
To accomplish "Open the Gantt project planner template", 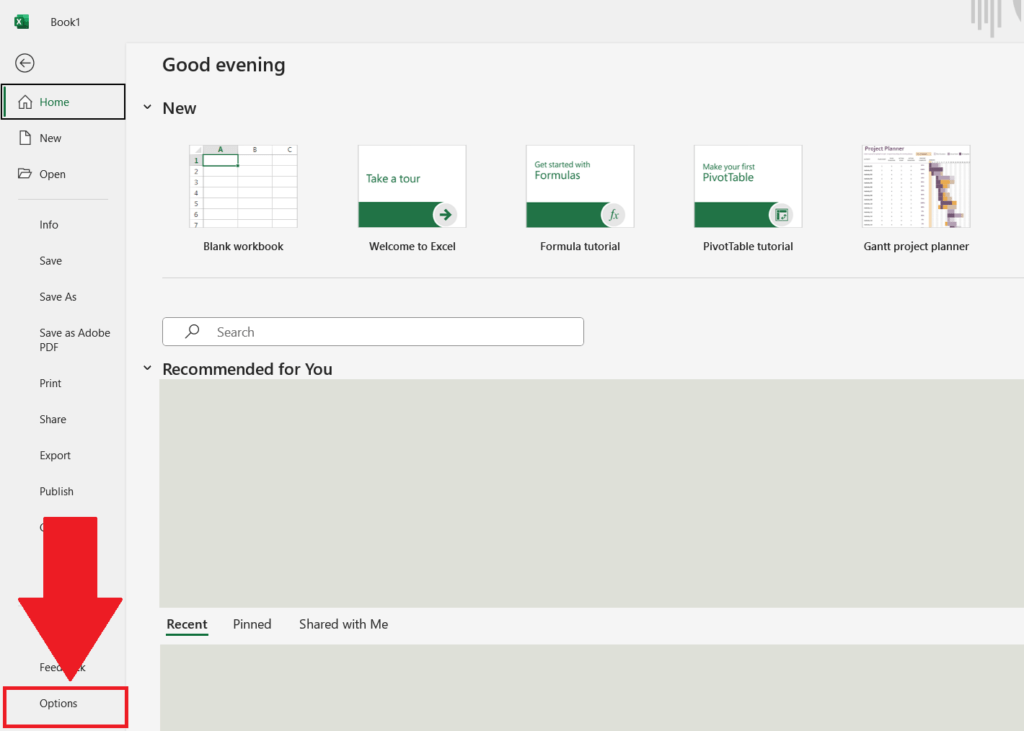I will click(915, 187).
